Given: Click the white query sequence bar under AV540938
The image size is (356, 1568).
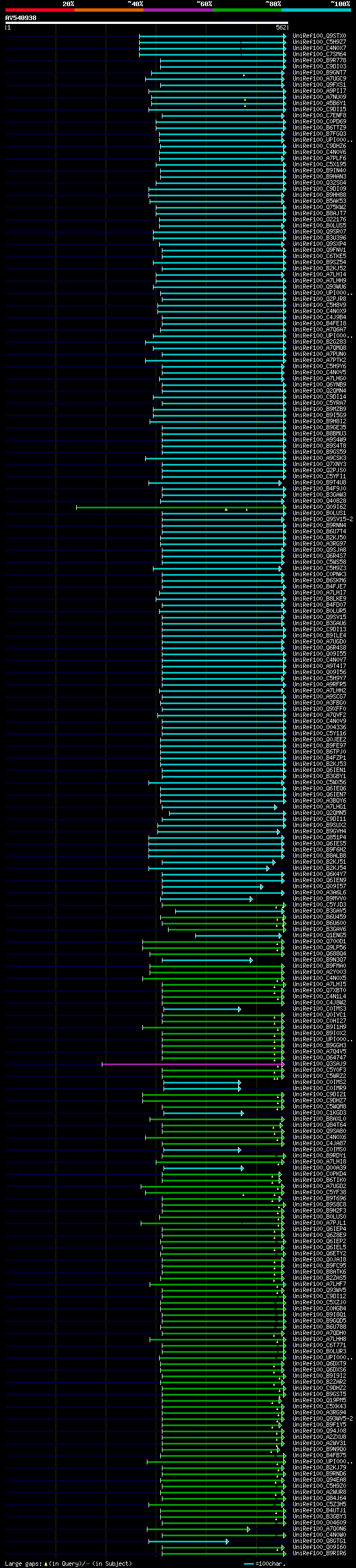Looking at the screenshot, I should (x=146, y=22).
